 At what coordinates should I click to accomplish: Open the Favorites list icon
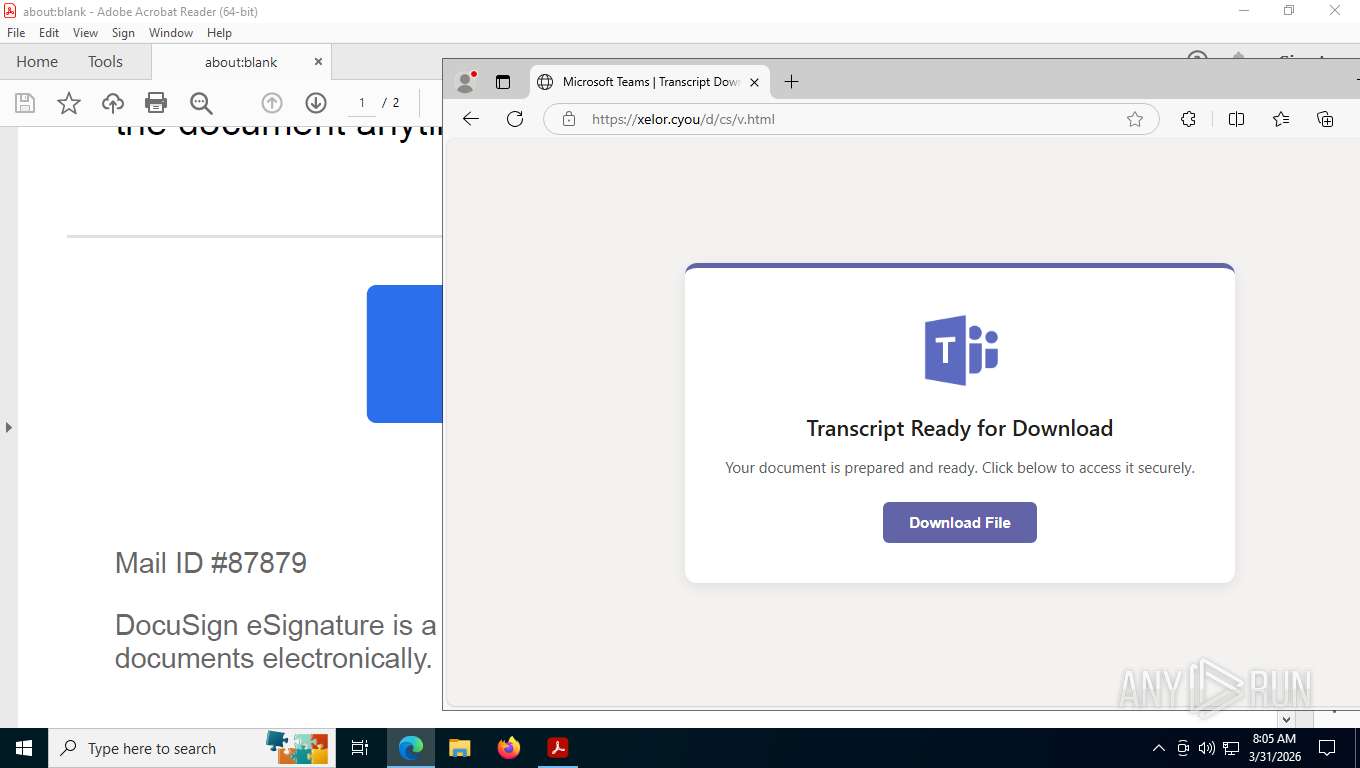1281,119
